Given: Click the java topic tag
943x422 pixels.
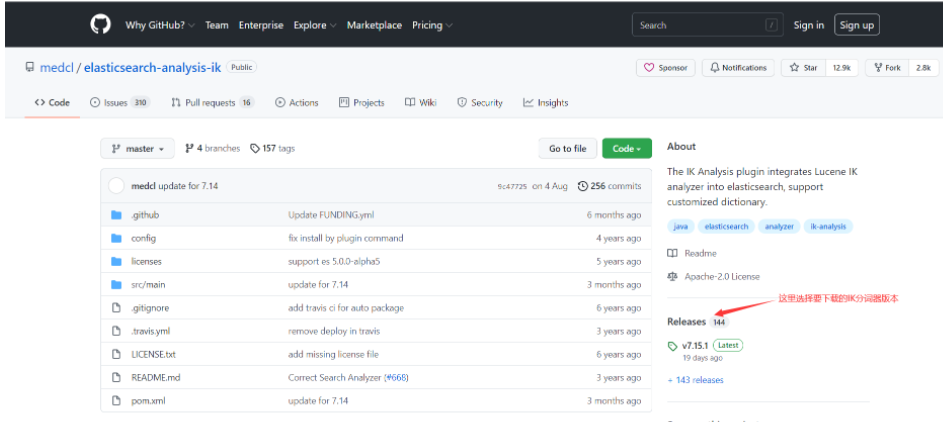Looking at the screenshot, I should tap(681, 227).
